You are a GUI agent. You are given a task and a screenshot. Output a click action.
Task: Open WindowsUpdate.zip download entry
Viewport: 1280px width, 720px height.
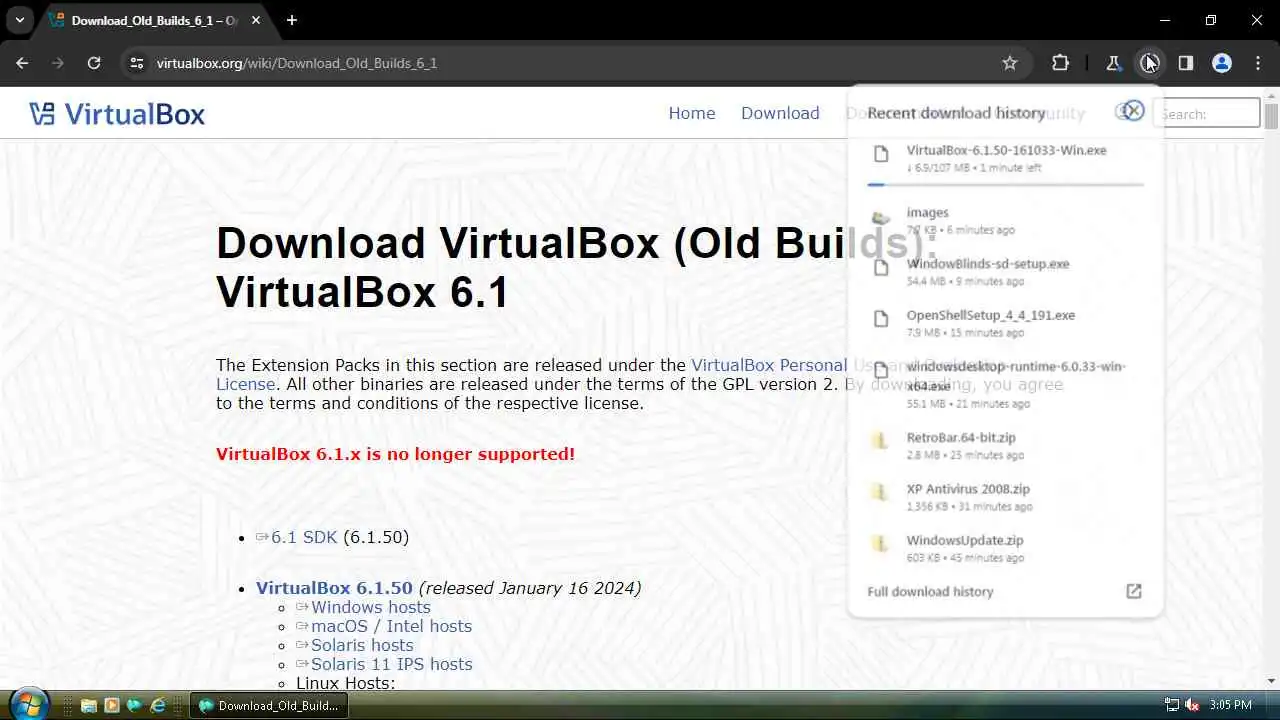(1005, 548)
